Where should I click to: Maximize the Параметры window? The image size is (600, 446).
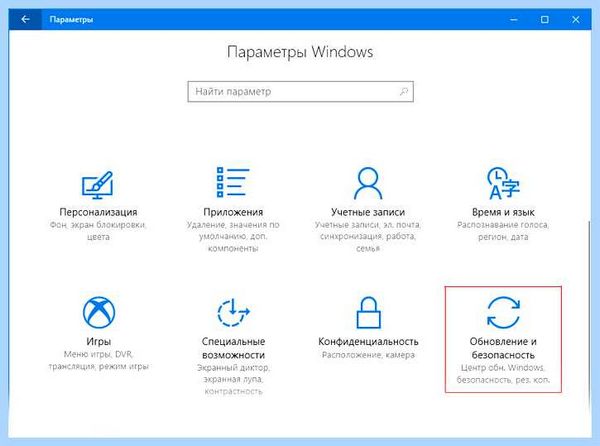pyautogui.click(x=545, y=19)
